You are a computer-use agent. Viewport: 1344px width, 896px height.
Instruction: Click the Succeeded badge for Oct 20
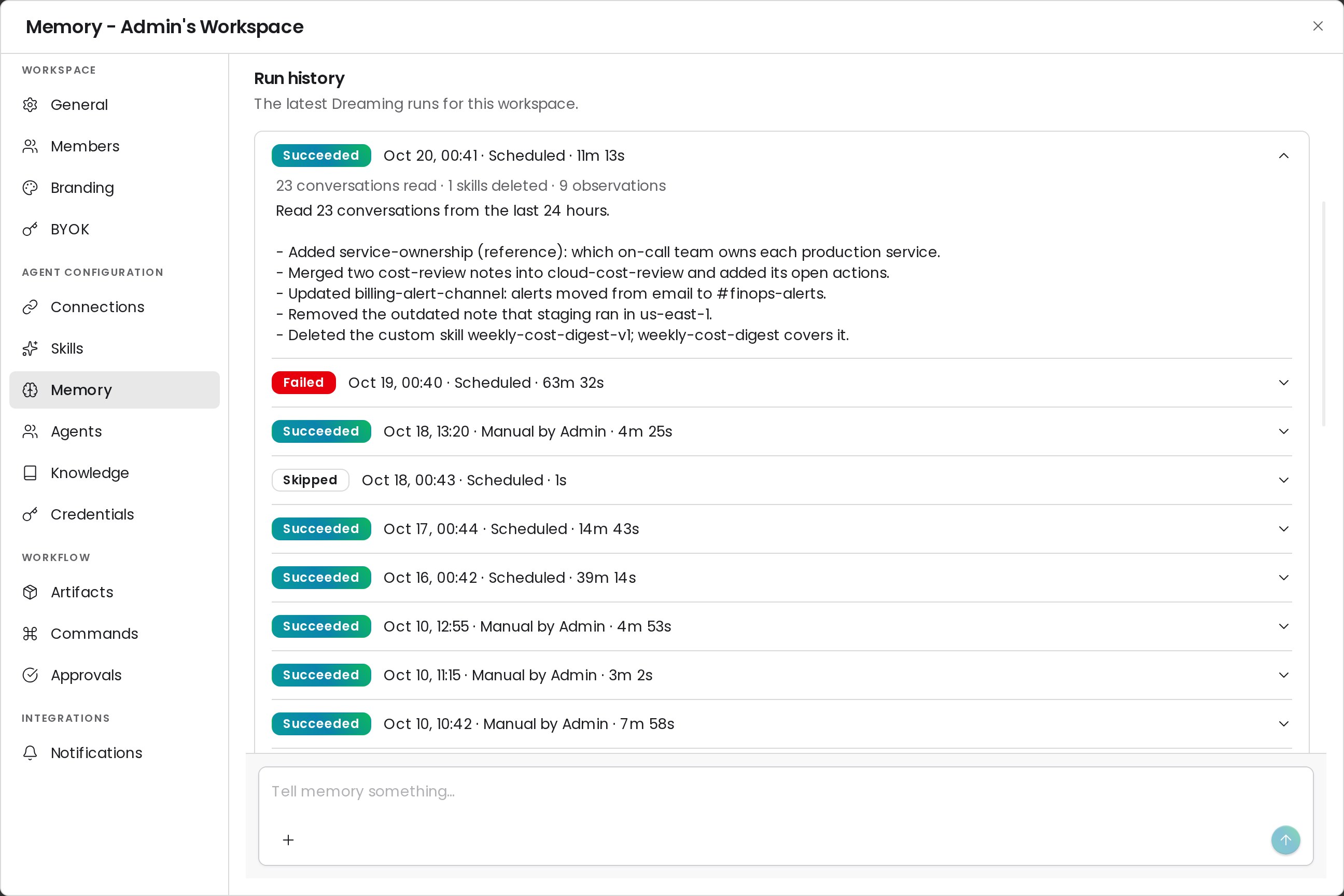tap(321, 156)
